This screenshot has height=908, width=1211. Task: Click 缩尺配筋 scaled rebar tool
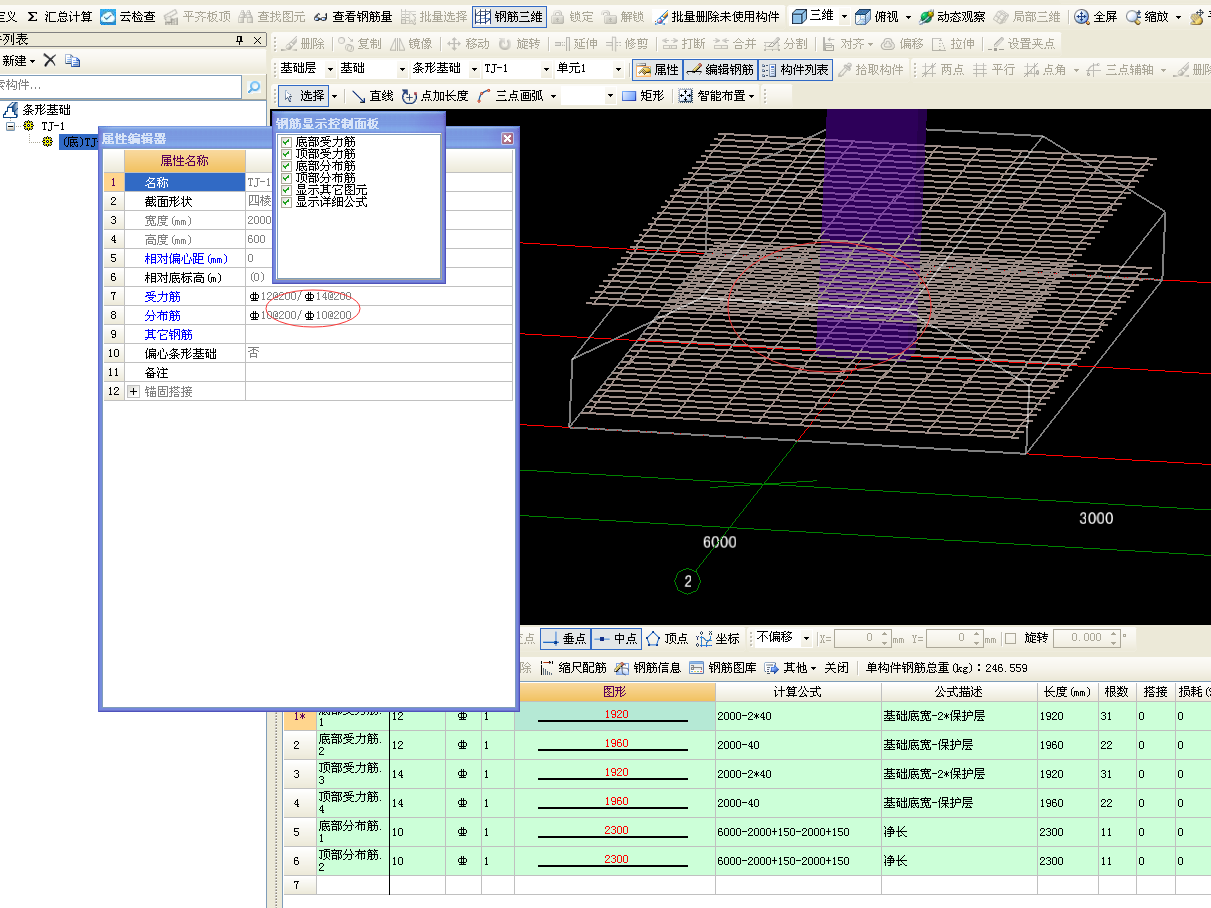coord(573,668)
